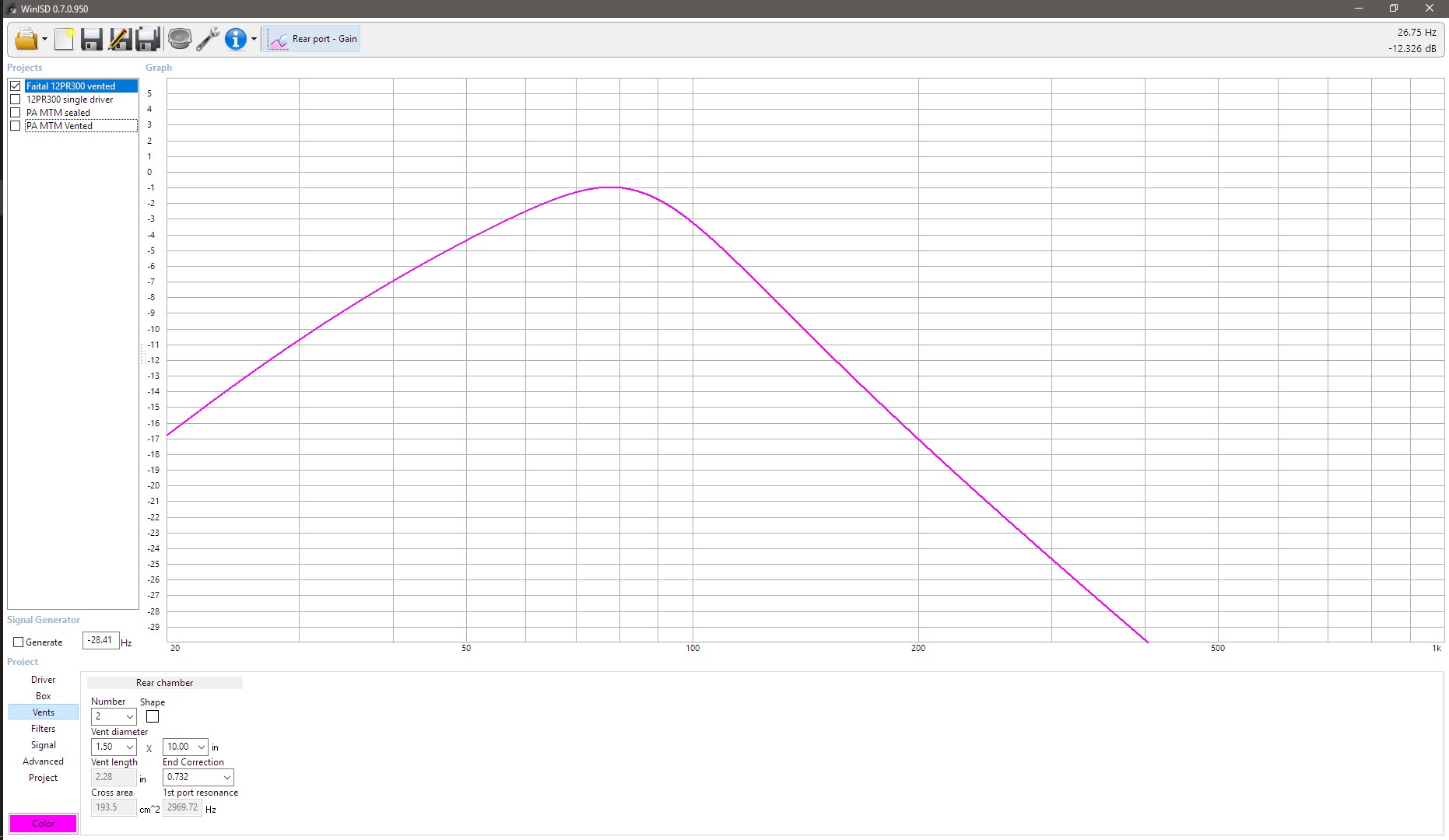Select PA MTM sealed project name
1449x840 pixels.
(58, 113)
